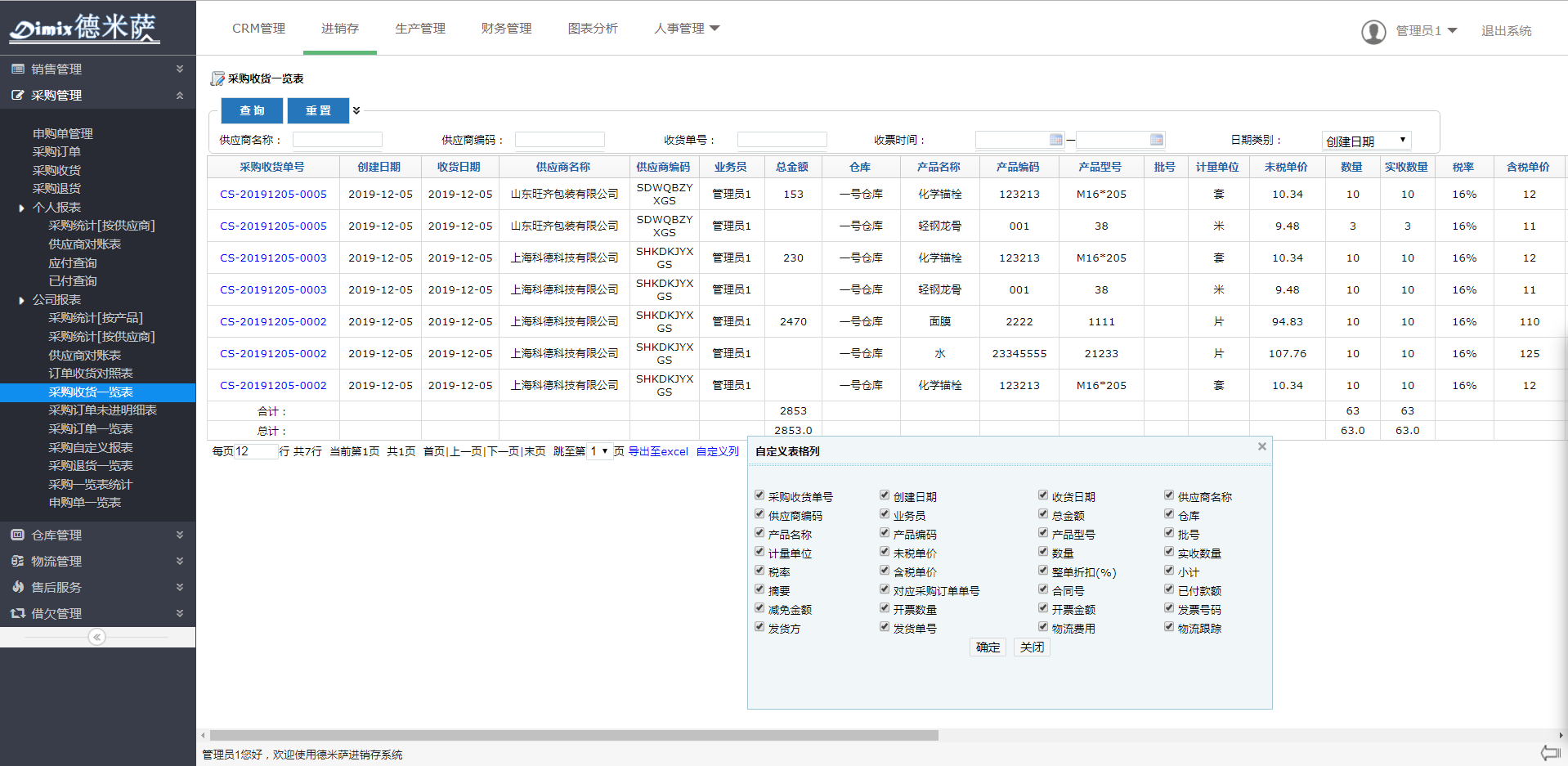Click the 导出至excel link

[x=658, y=451]
